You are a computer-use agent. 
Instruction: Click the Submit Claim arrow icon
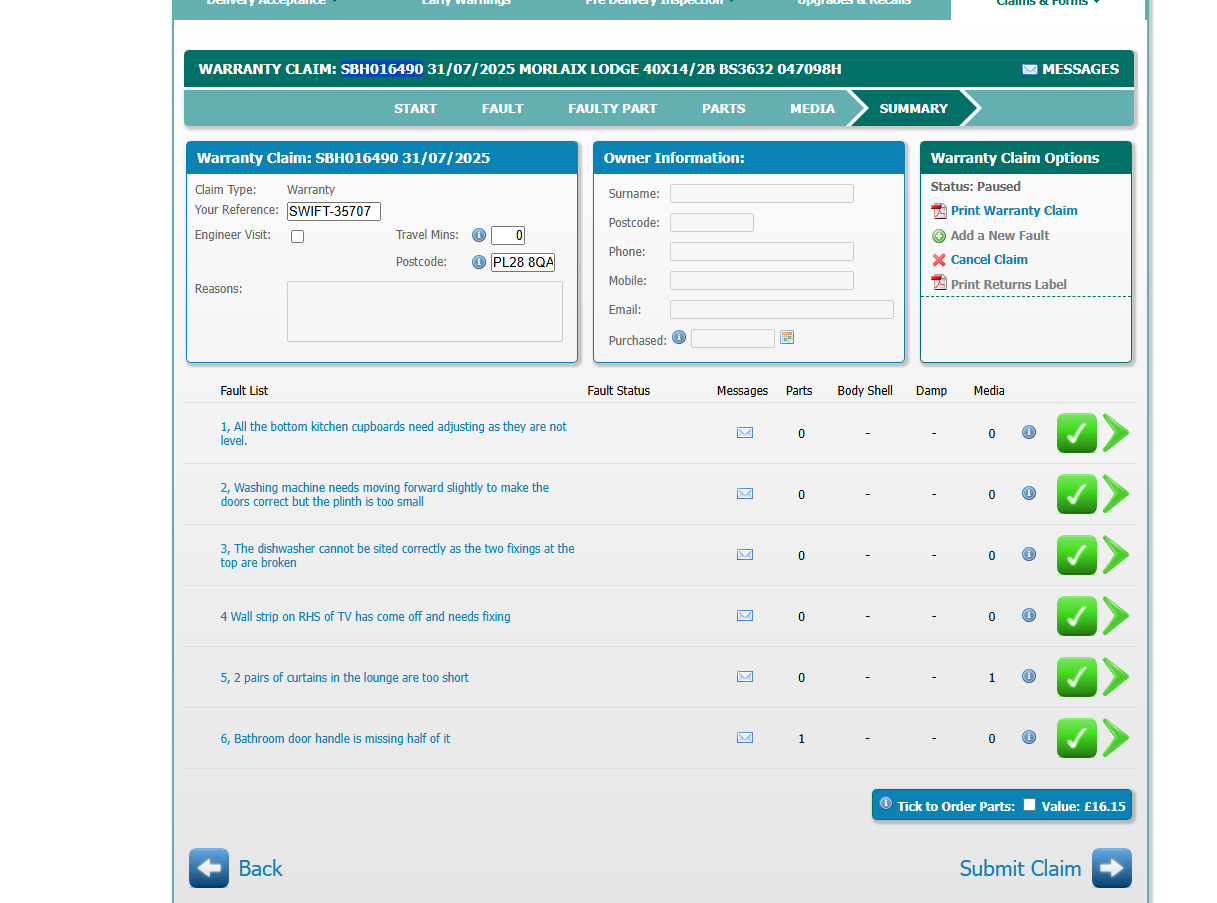[1111, 868]
